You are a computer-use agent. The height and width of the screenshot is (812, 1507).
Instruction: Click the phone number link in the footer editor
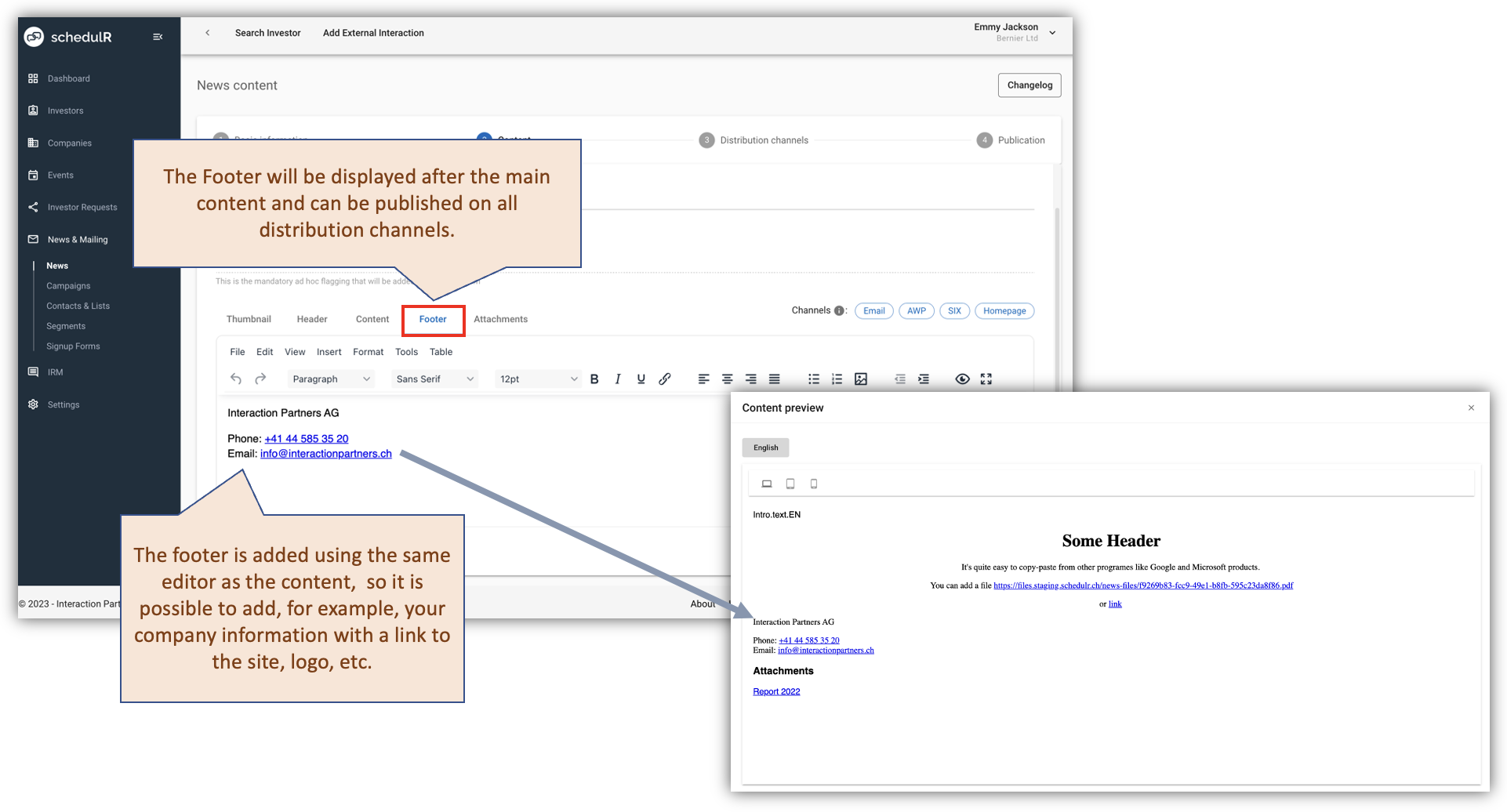pos(306,438)
